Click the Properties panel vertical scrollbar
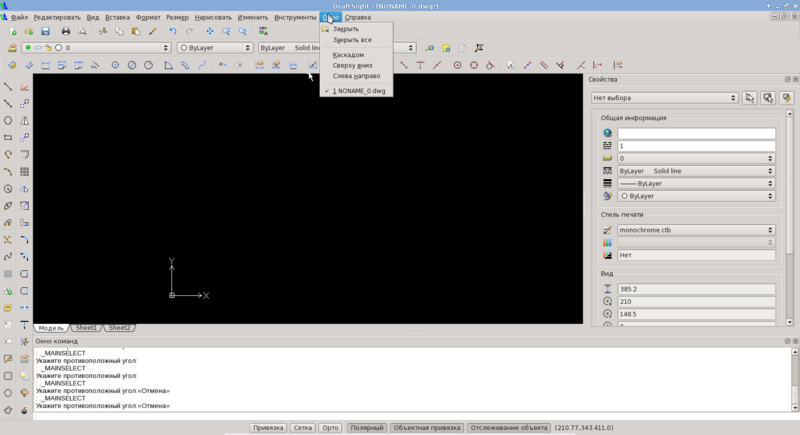 (x=790, y=218)
